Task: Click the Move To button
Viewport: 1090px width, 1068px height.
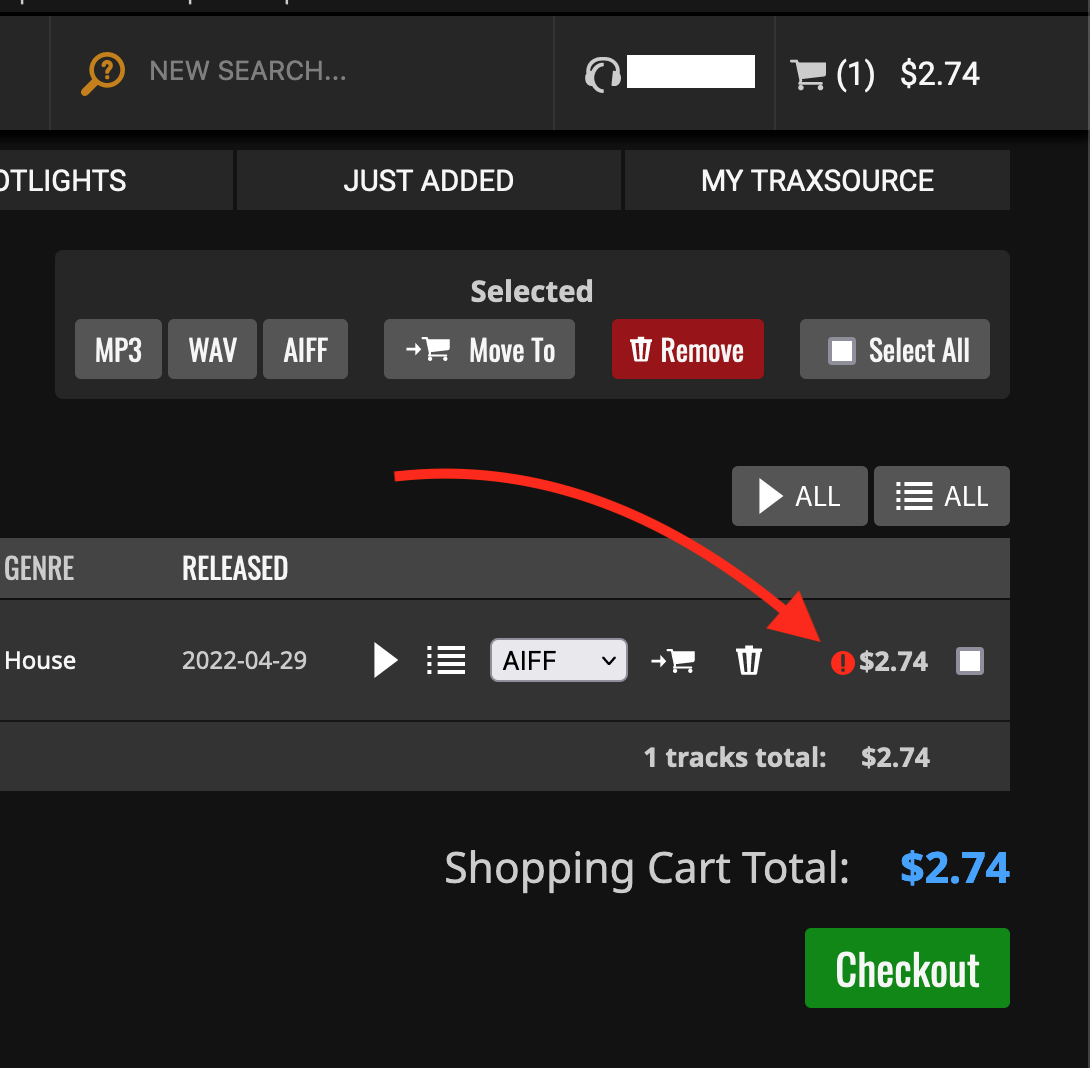Action: tap(479, 349)
